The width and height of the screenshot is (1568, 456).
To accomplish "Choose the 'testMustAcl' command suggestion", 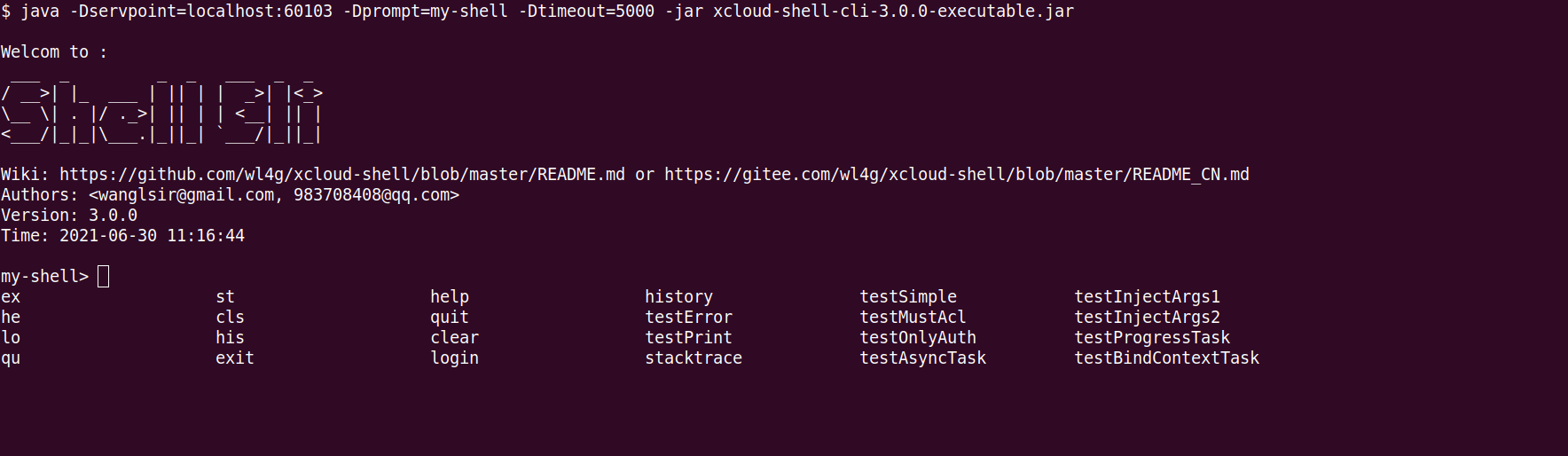I will [x=913, y=318].
